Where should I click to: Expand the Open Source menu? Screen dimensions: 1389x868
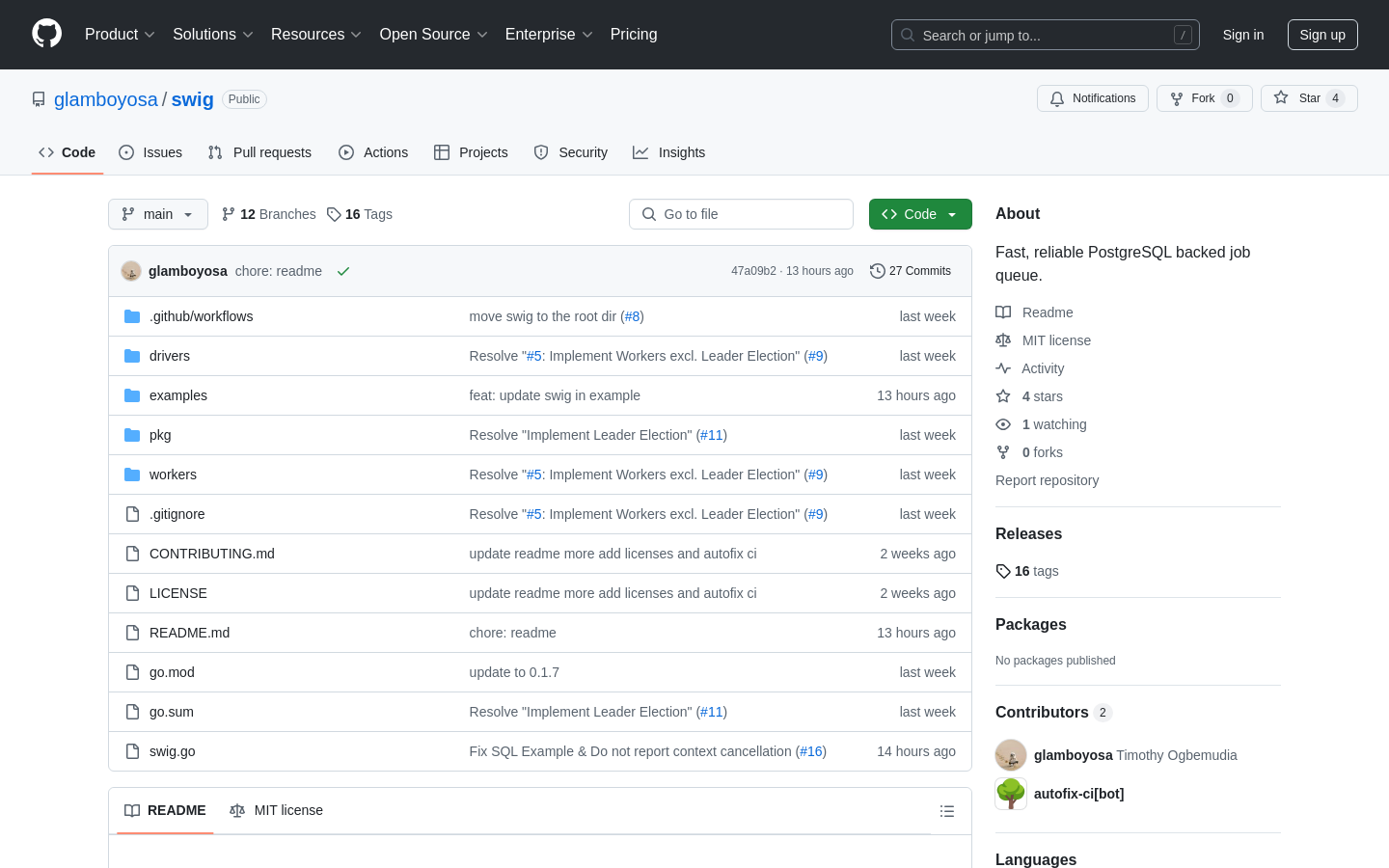click(x=434, y=35)
